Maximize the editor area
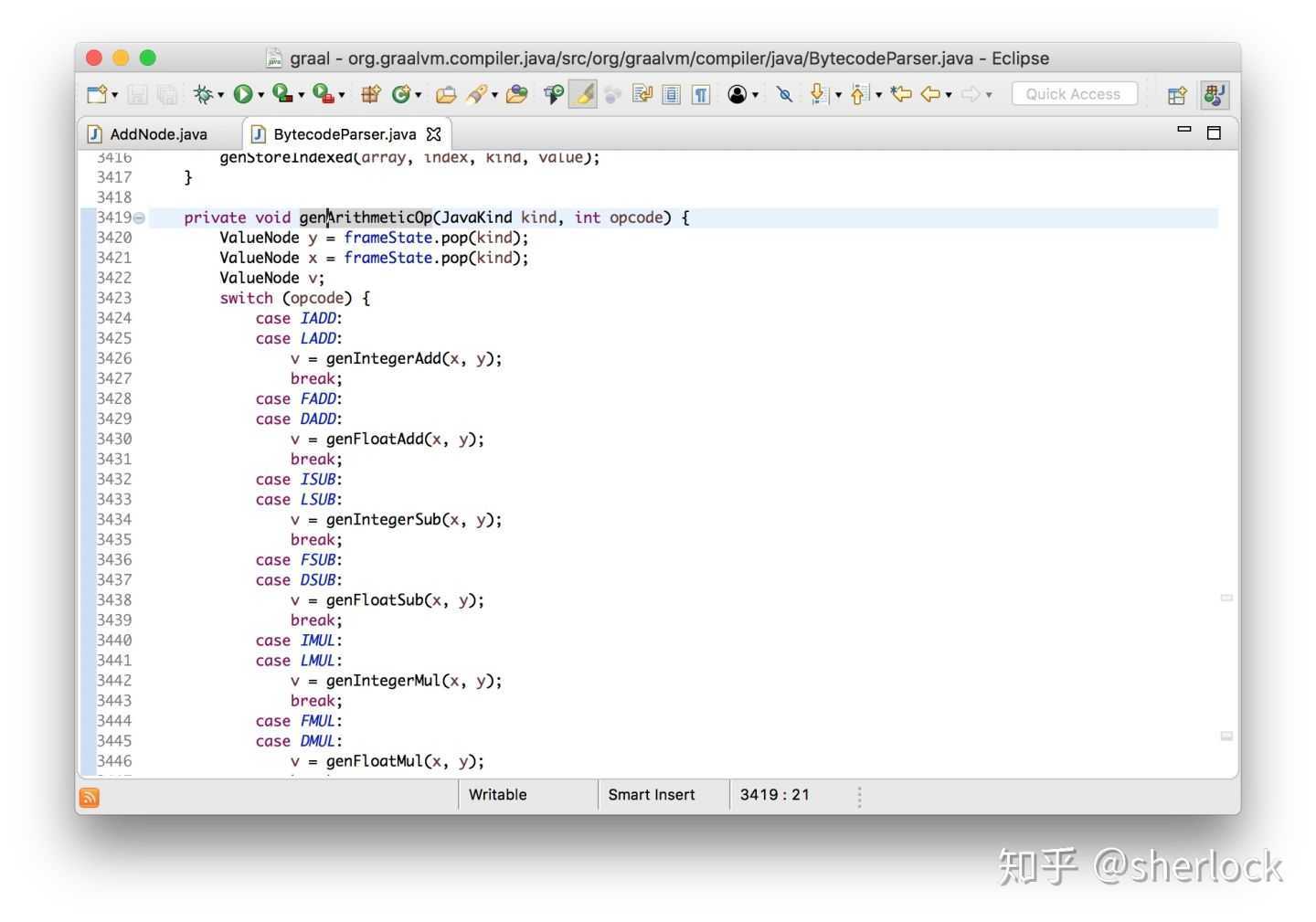Screen dimensions: 1316x922 pos(1214,132)
